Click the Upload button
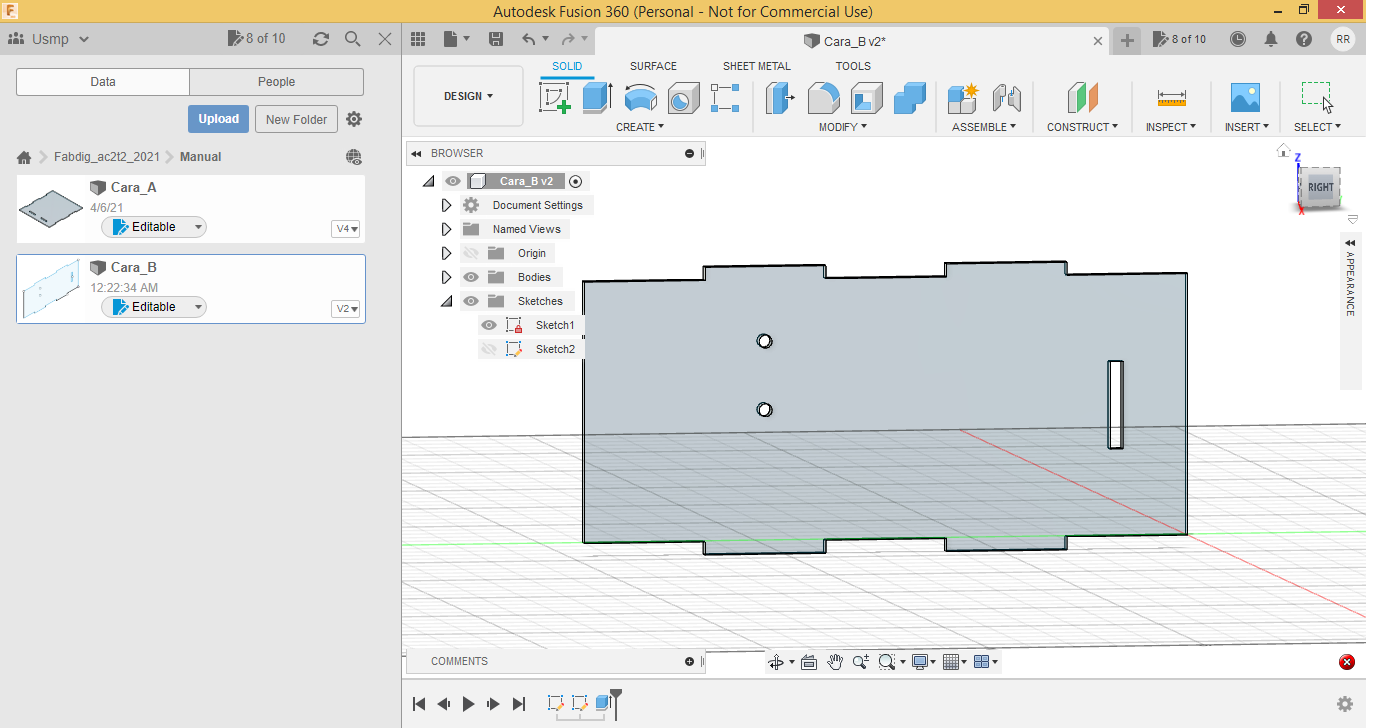Screen dimensions: 1378x728 pyautogui.click(x=218, y=119)
